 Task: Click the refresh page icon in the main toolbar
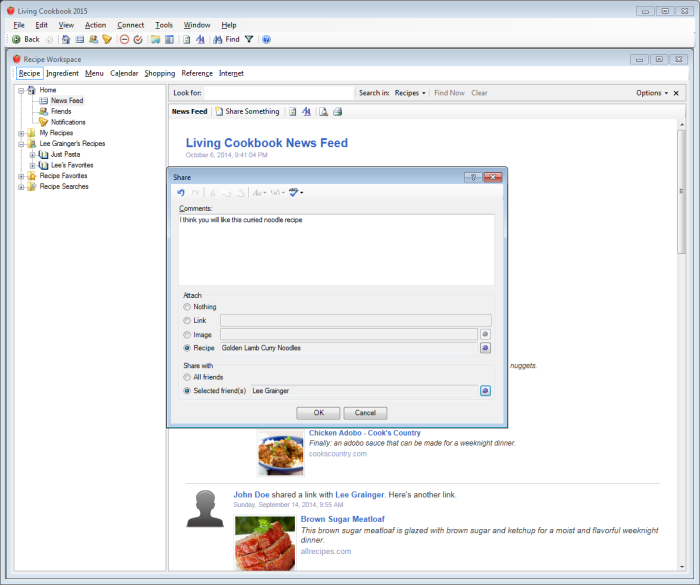pos(187,39)
